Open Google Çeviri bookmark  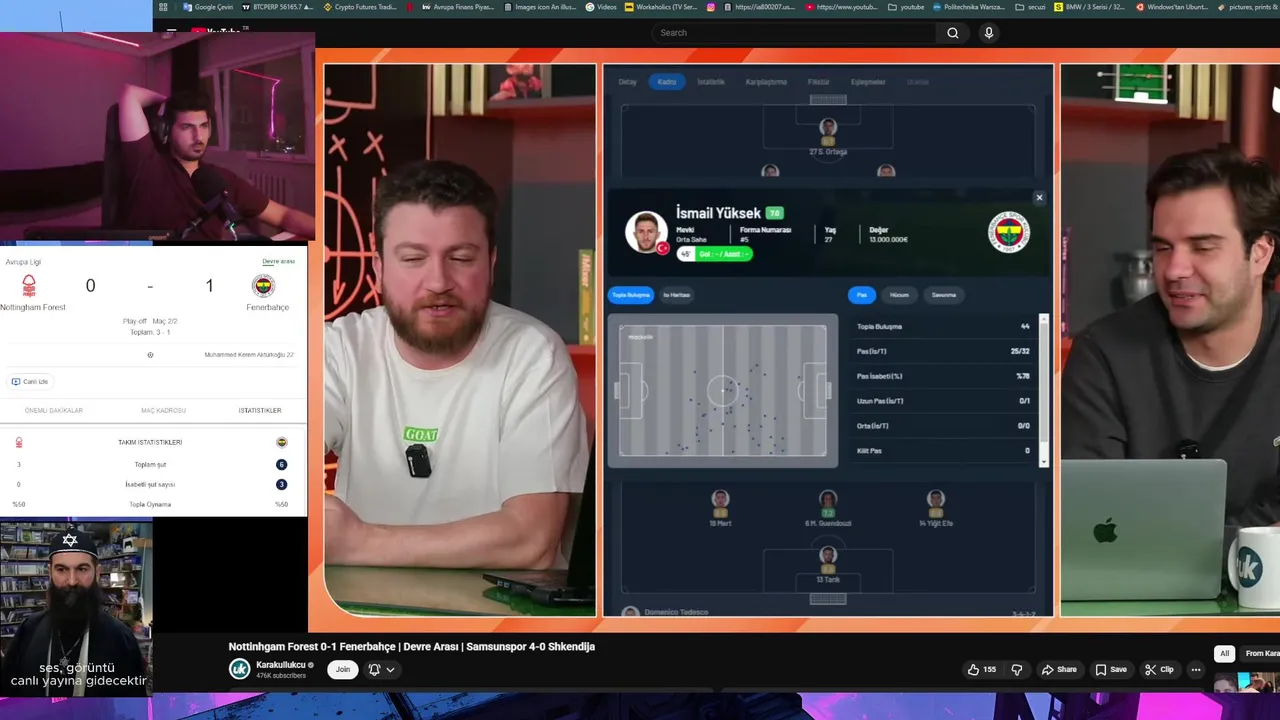pyautogui.click(x=207, y=7)
